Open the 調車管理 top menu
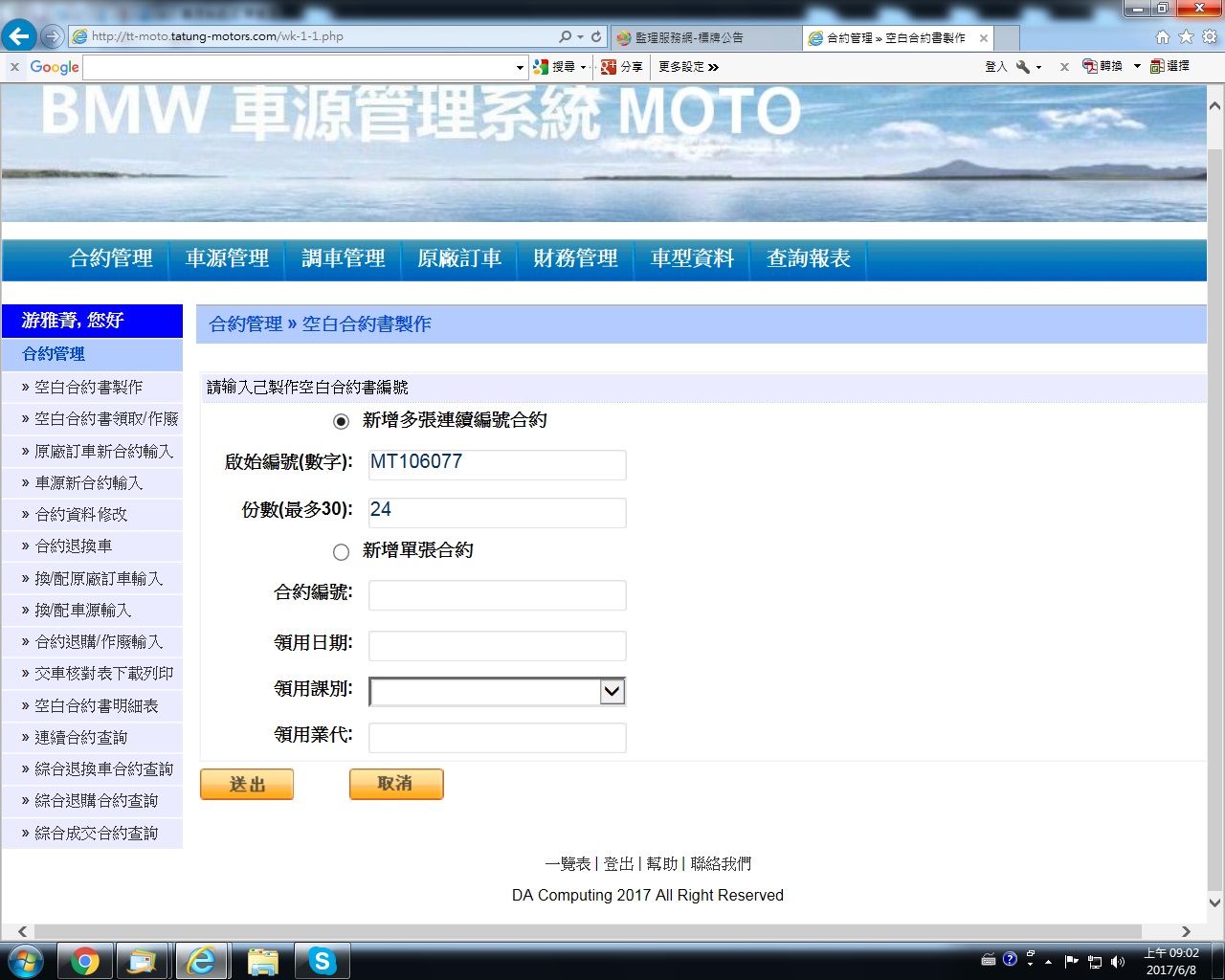 coord(344,258)
